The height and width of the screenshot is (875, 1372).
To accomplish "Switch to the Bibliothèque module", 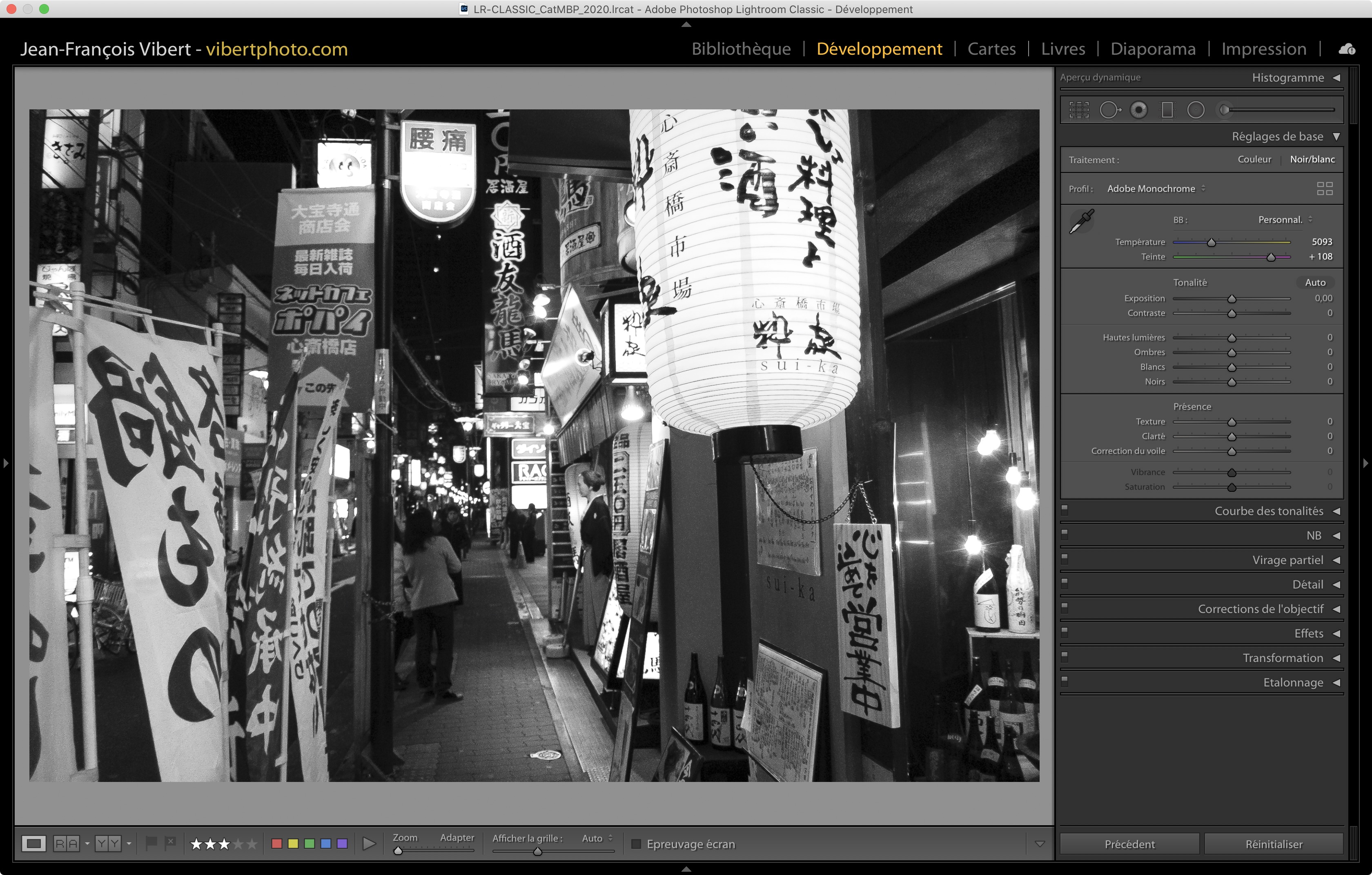I will [x=741, y=49].
